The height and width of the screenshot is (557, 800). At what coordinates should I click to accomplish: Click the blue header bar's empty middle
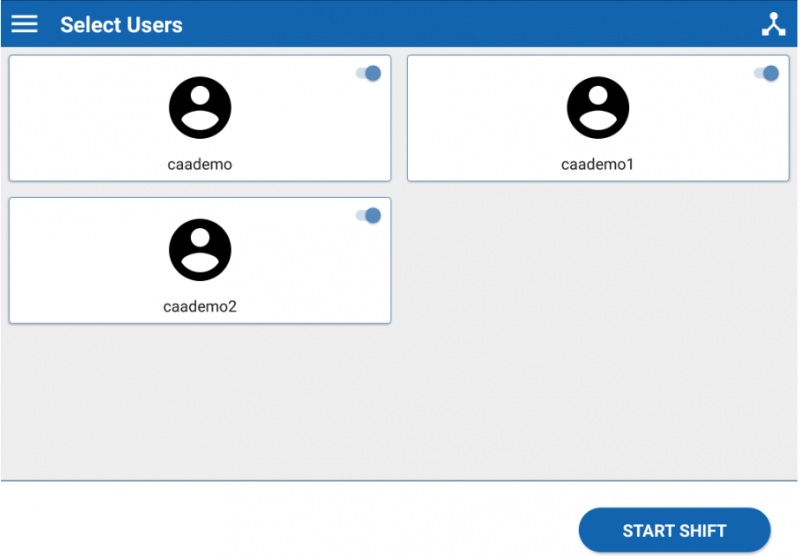(450, 25)
